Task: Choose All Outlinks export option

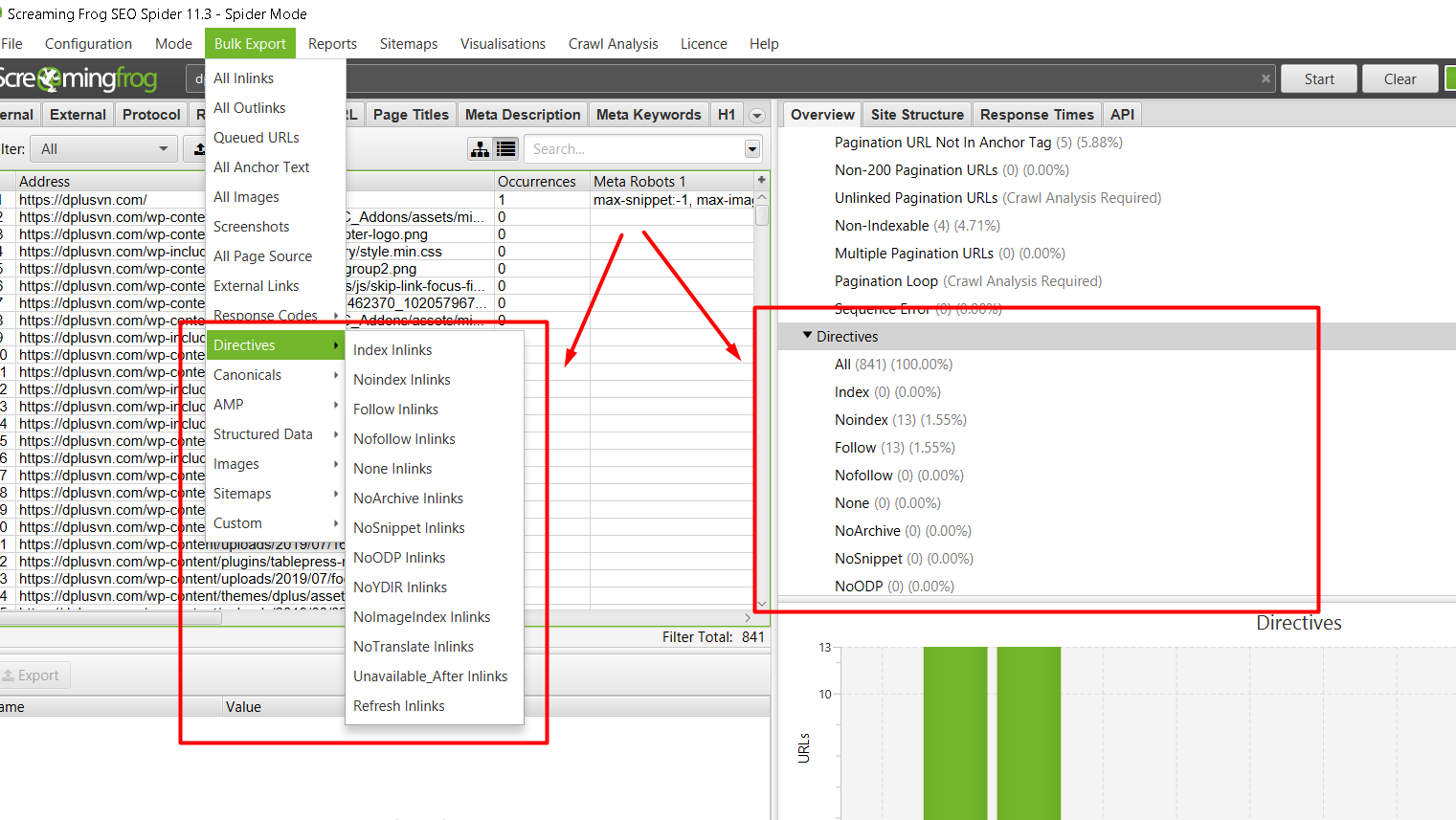Action: point(276,108)
